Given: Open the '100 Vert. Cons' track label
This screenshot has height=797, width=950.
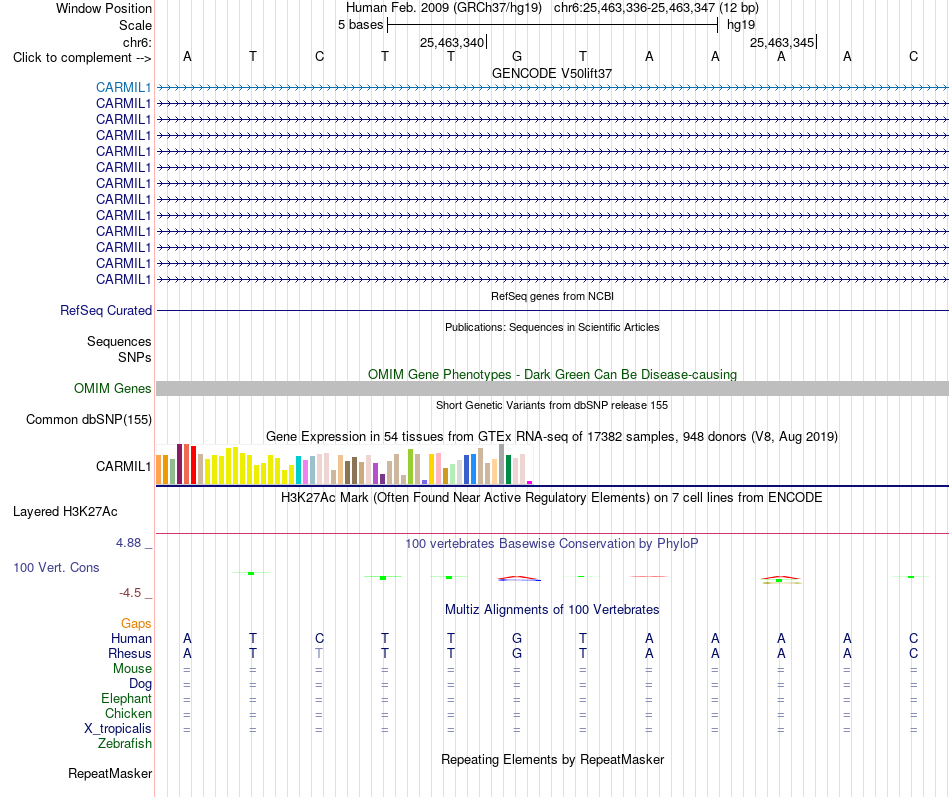Looking at the screenshot, I should point(56,567).
